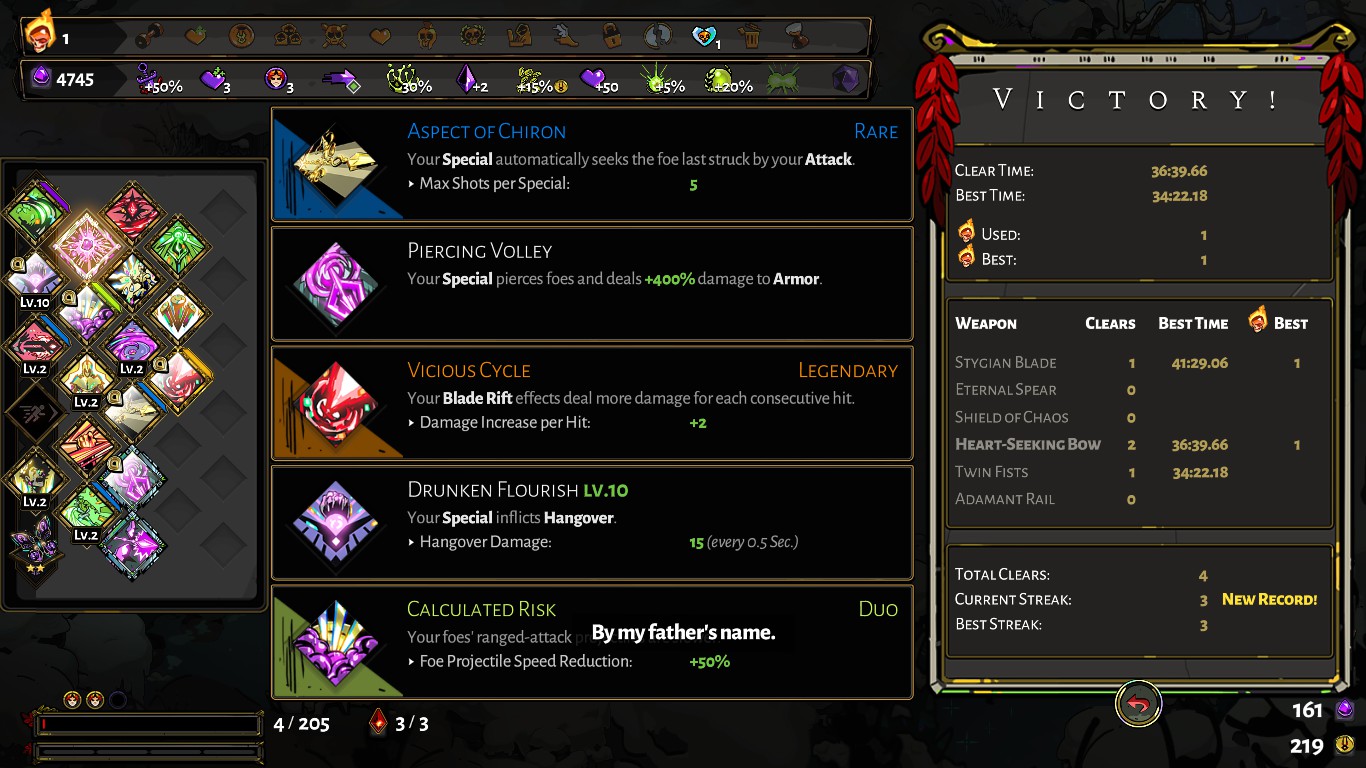The image size is (1366, 768).
Task: Select the Aspect of Chiron bow icon
Action: (x=334, y=164)
